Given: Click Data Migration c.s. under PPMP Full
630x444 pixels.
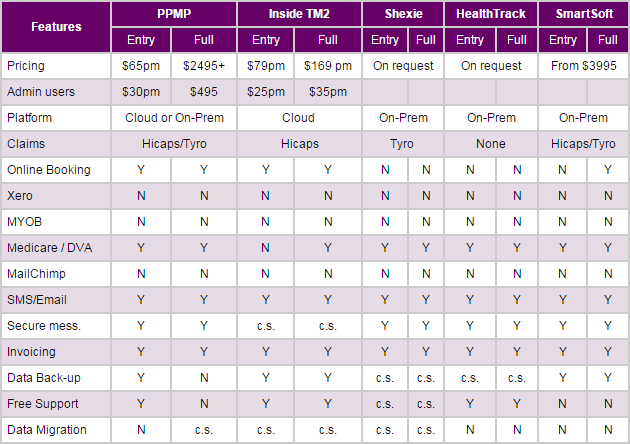Looking at the screenshot, I should (204, 430).
